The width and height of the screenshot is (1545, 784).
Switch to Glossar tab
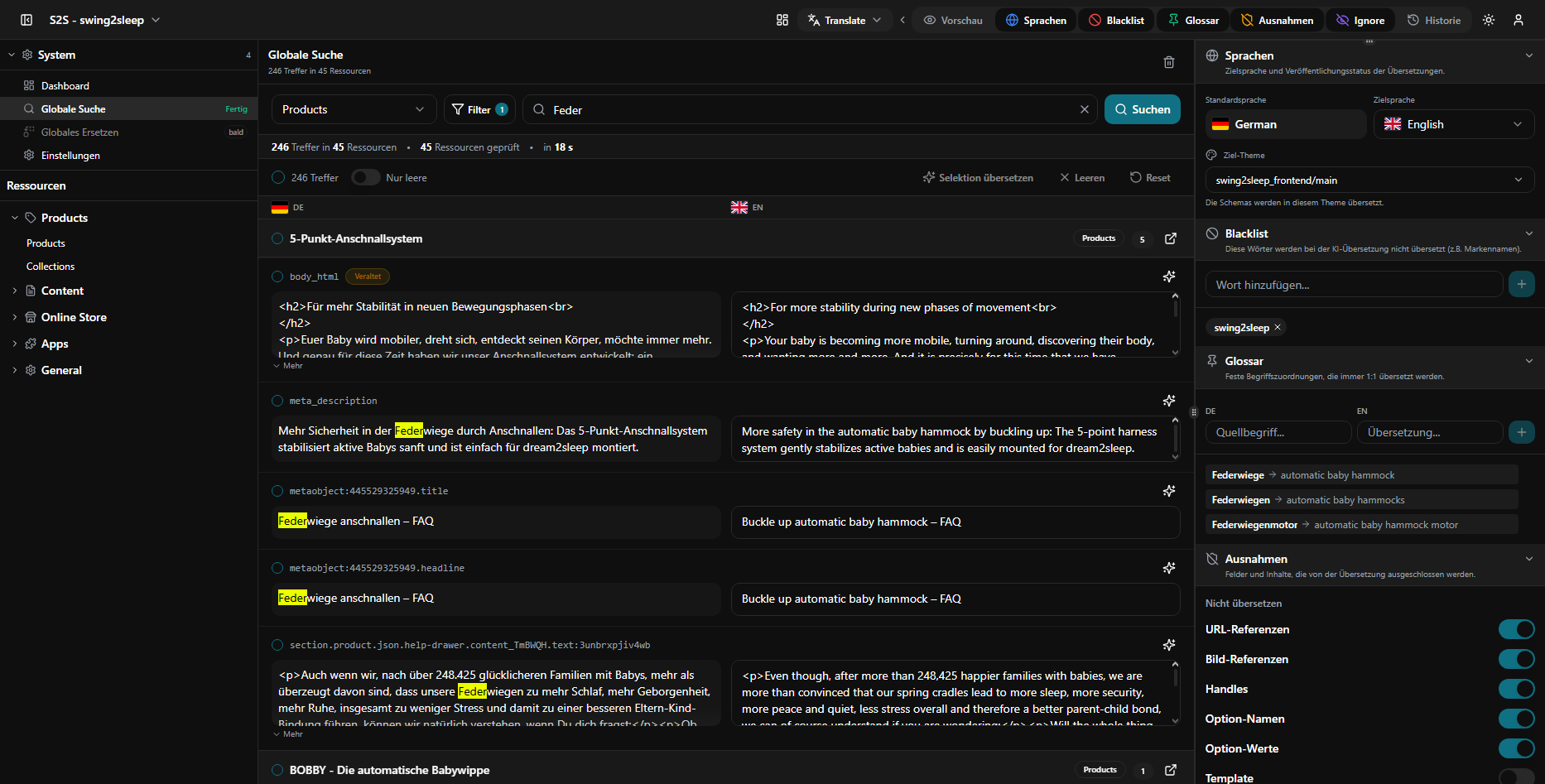pos(1193,20)
